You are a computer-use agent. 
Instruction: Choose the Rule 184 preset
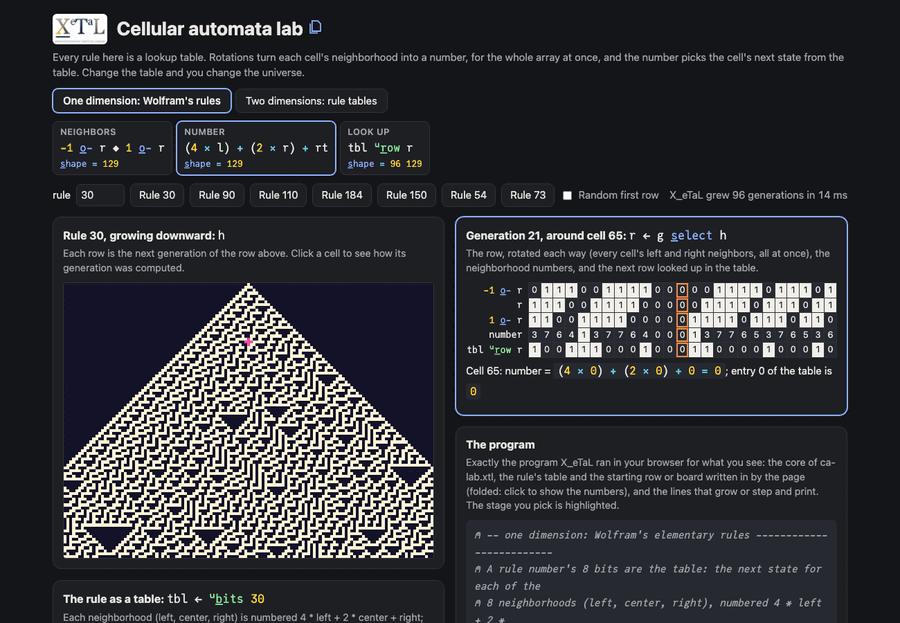click(342, 195)
